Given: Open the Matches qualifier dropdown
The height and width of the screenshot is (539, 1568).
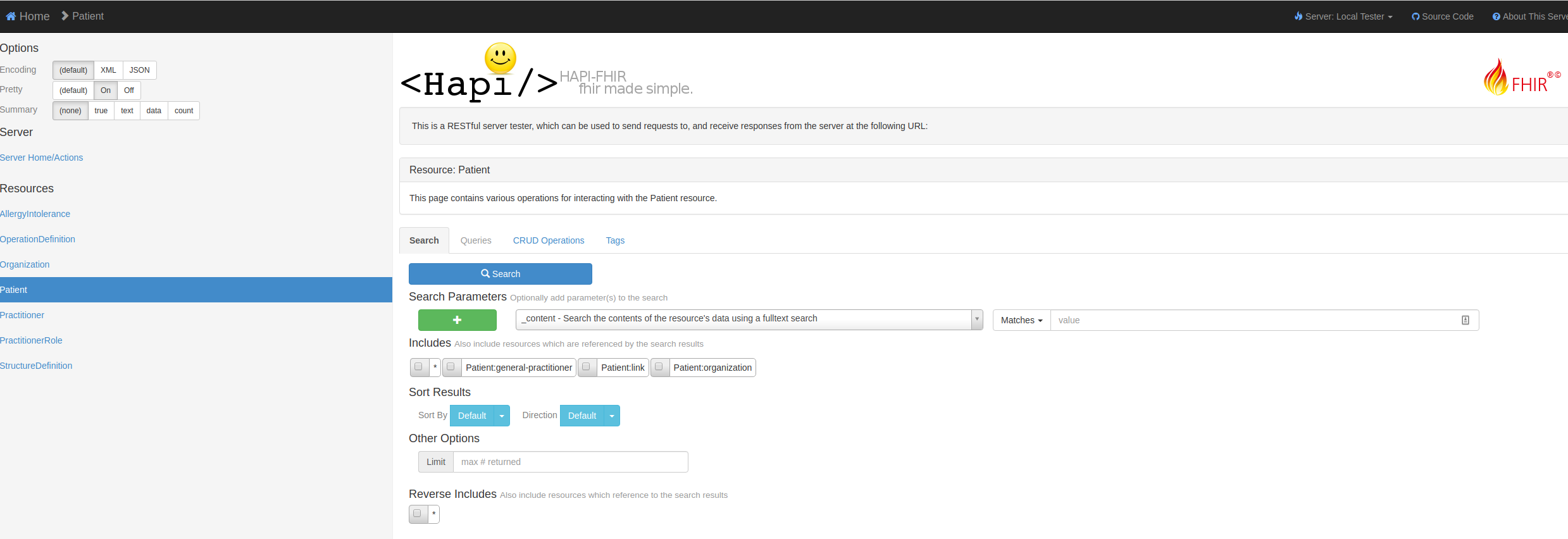Looking at the screenshot, I should click(x=1021, y=320).
